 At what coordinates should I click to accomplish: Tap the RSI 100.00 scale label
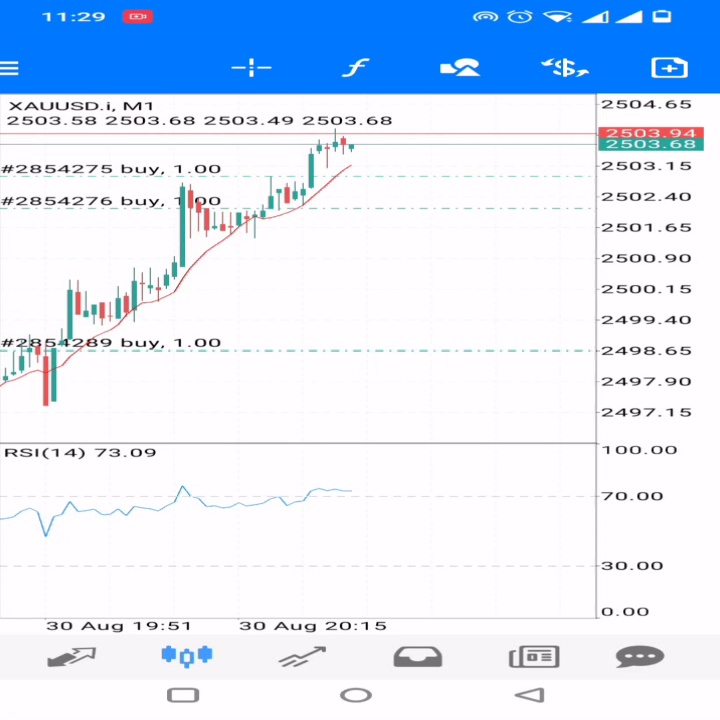pos(639,450)
